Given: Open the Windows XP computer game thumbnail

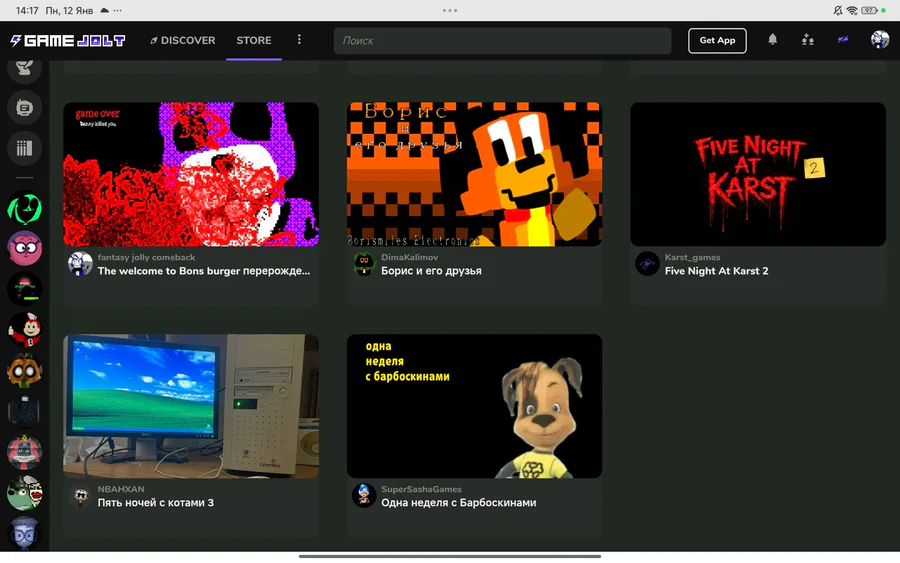Looking at the screenshot, I should 191,406.
